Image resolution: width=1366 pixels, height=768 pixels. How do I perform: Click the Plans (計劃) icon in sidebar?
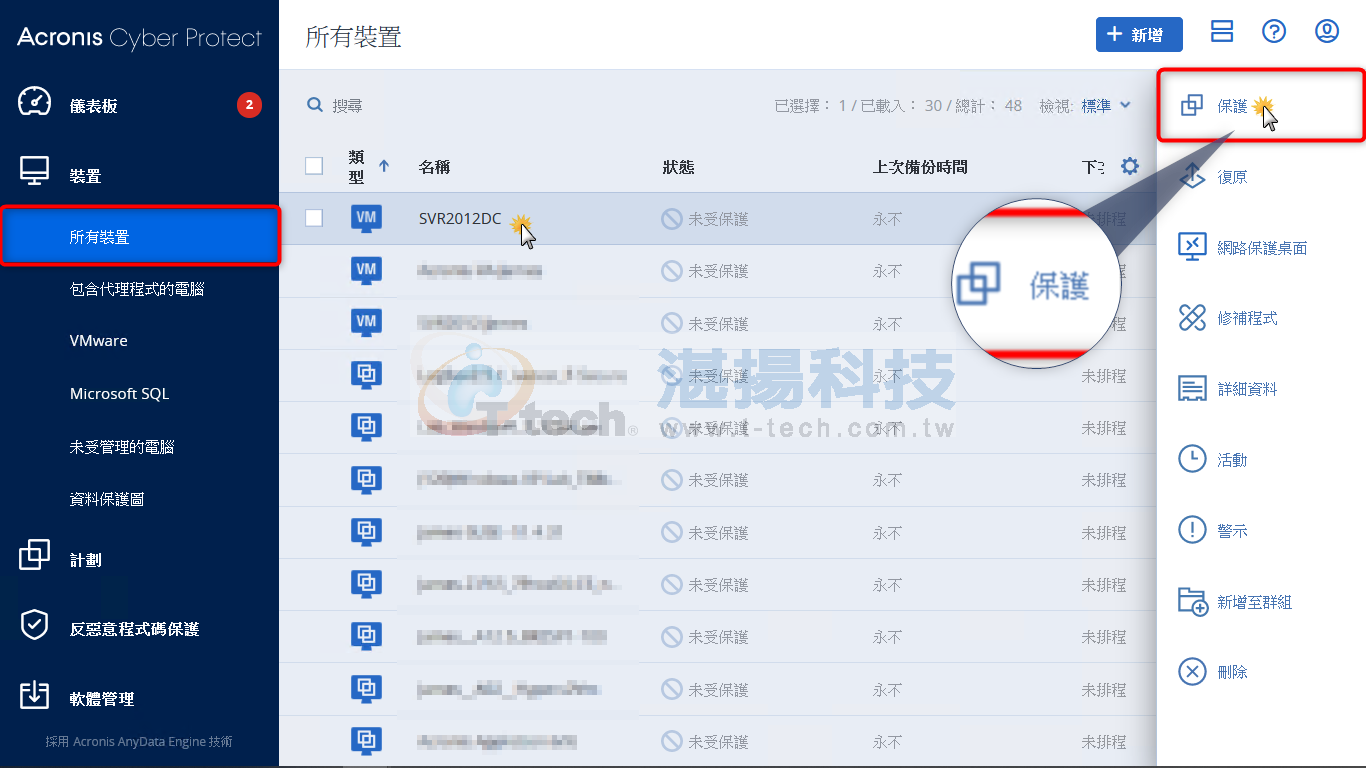pyautogui.click(x=35, y=556)
